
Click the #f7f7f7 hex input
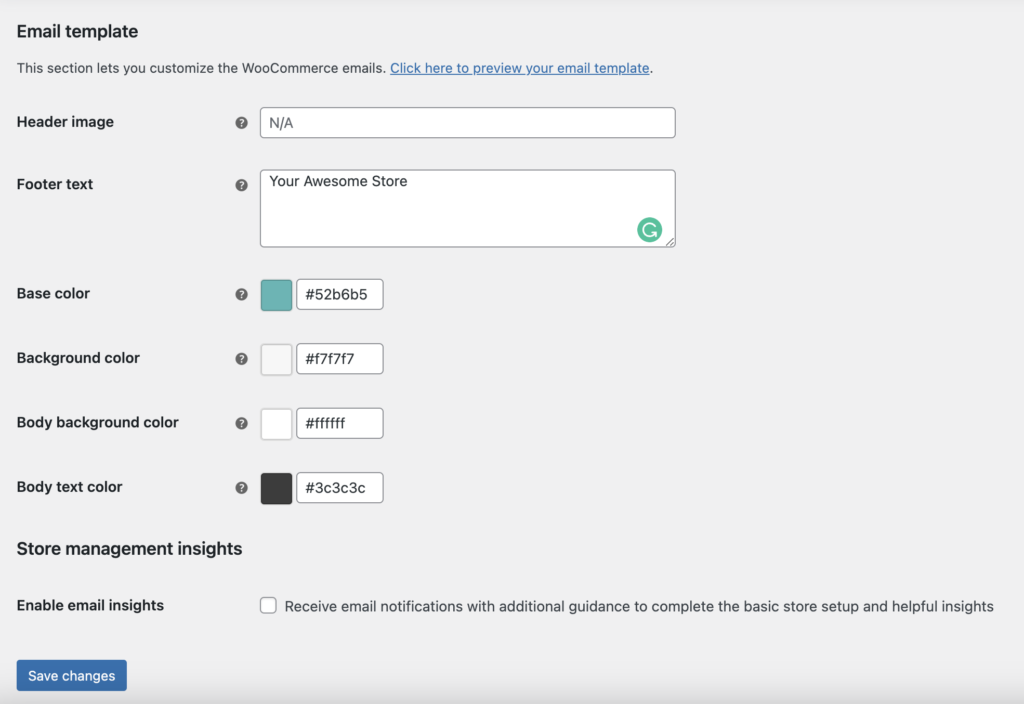(x=339, y=358)
